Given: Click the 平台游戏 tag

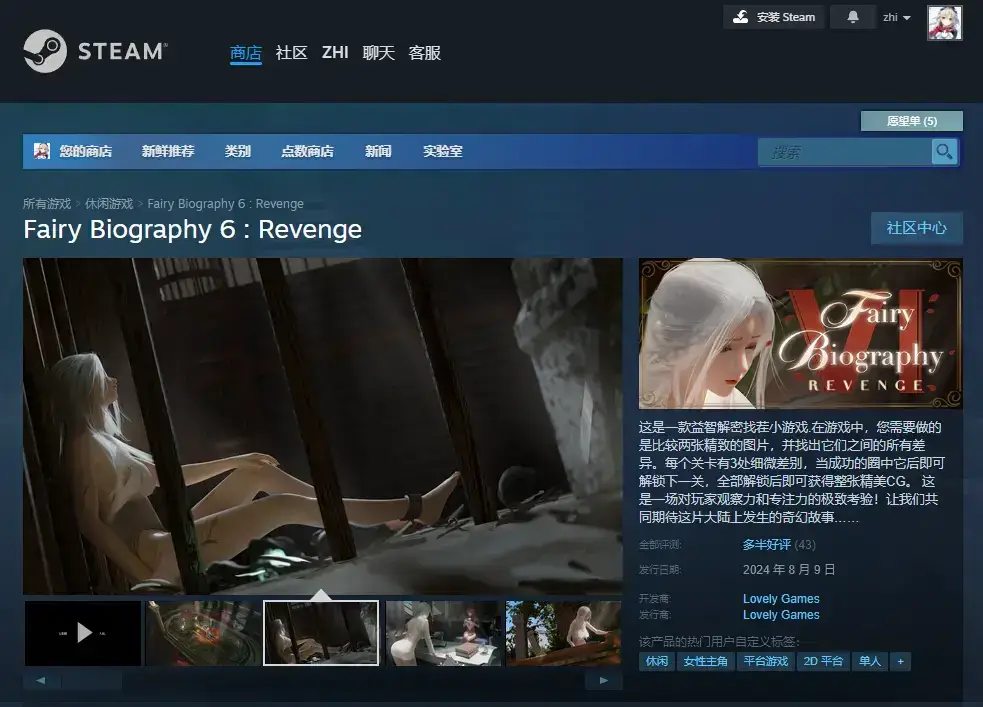Looking at the screenshot, I should click(x=765, y=661).
